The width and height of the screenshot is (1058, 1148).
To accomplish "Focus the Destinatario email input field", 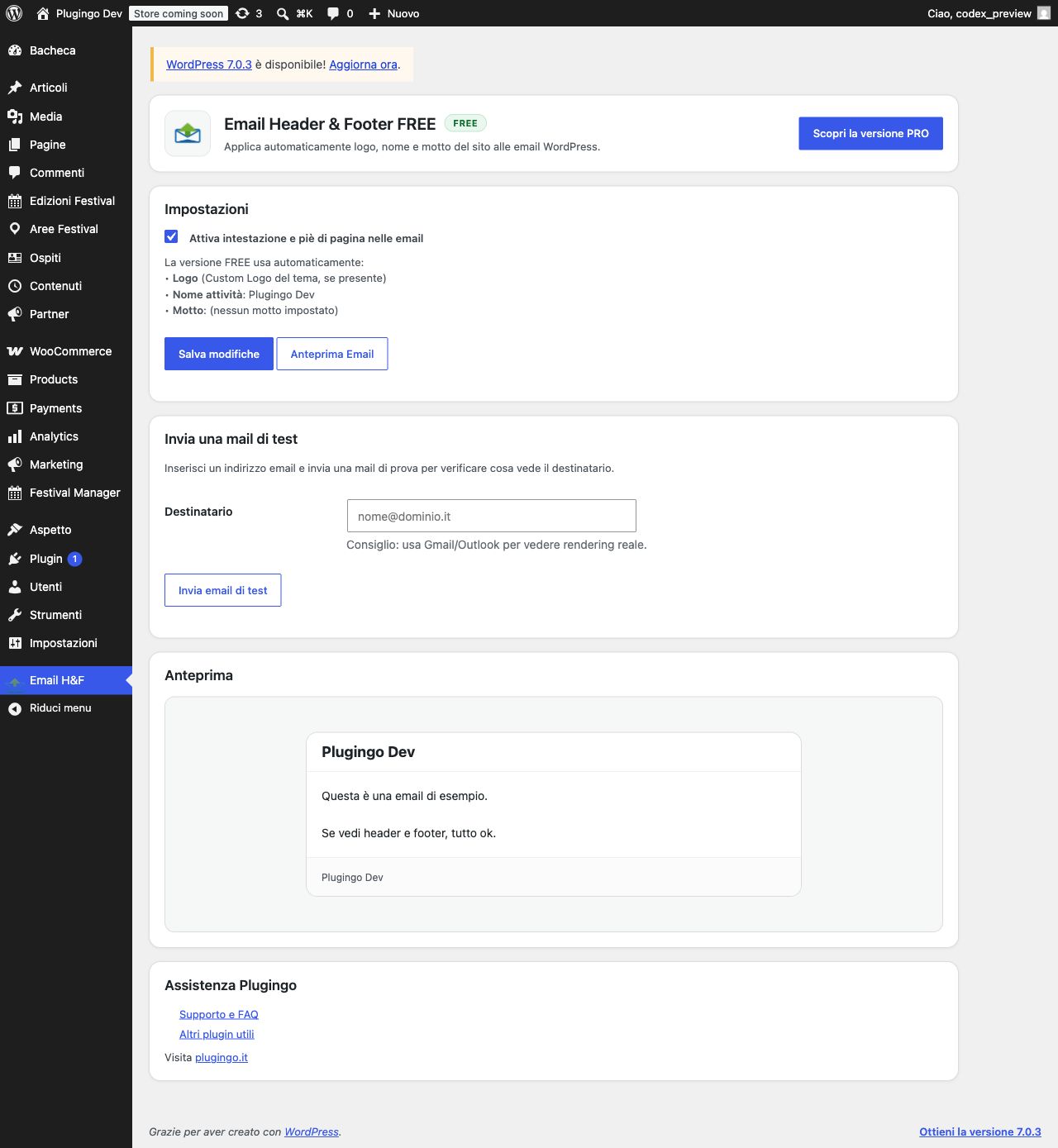I will pos(492,516).
